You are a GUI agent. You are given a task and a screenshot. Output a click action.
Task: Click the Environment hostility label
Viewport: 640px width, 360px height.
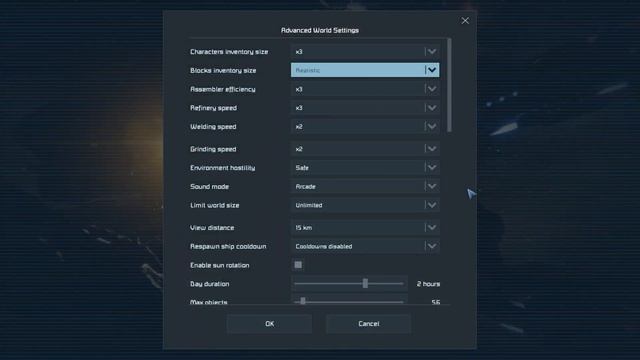pos(222,168)
